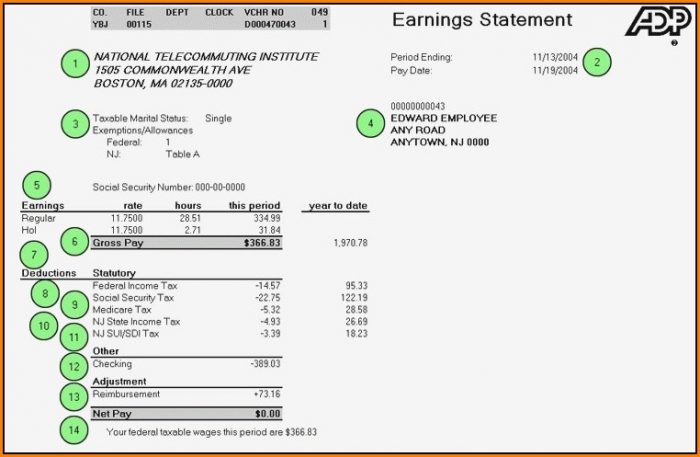Select marker 13 beside Reimbursement
700x457 pixels.
click(x=73, y=396)
